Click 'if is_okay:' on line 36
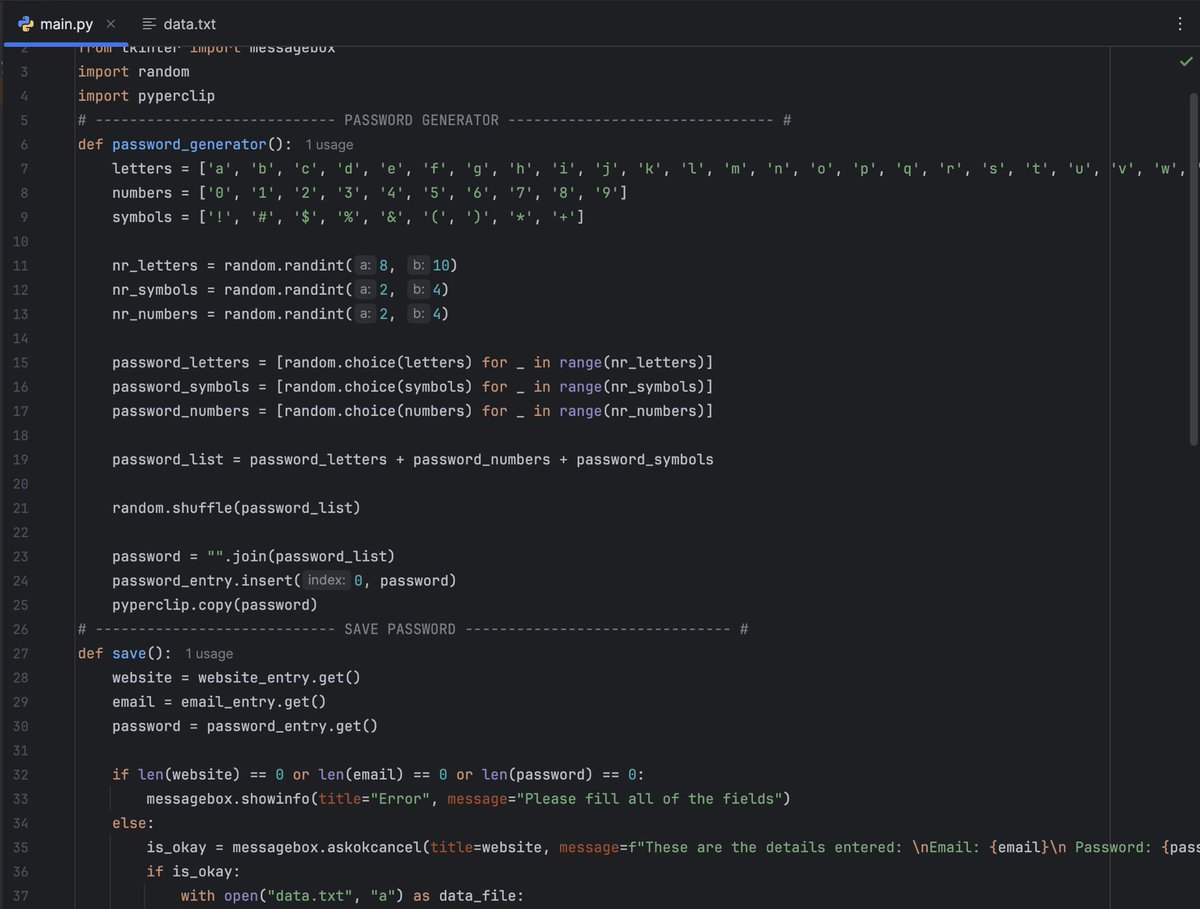Screen dimensions: 1200x909 pyautogui.click(x=193, y=872)
